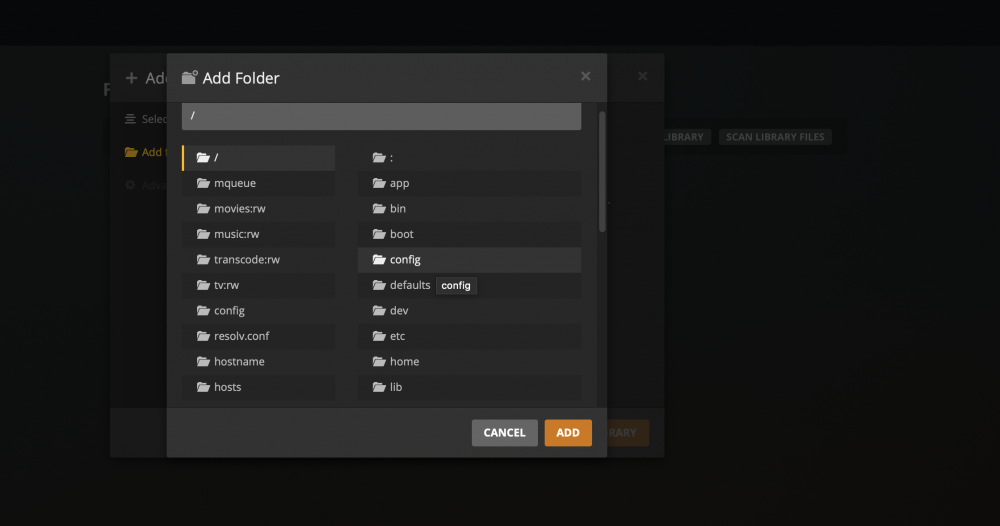Click SCAN LIBRARY FILES in background window
The height and width of the screenshot is (526, 1000).
pos(775,137)
